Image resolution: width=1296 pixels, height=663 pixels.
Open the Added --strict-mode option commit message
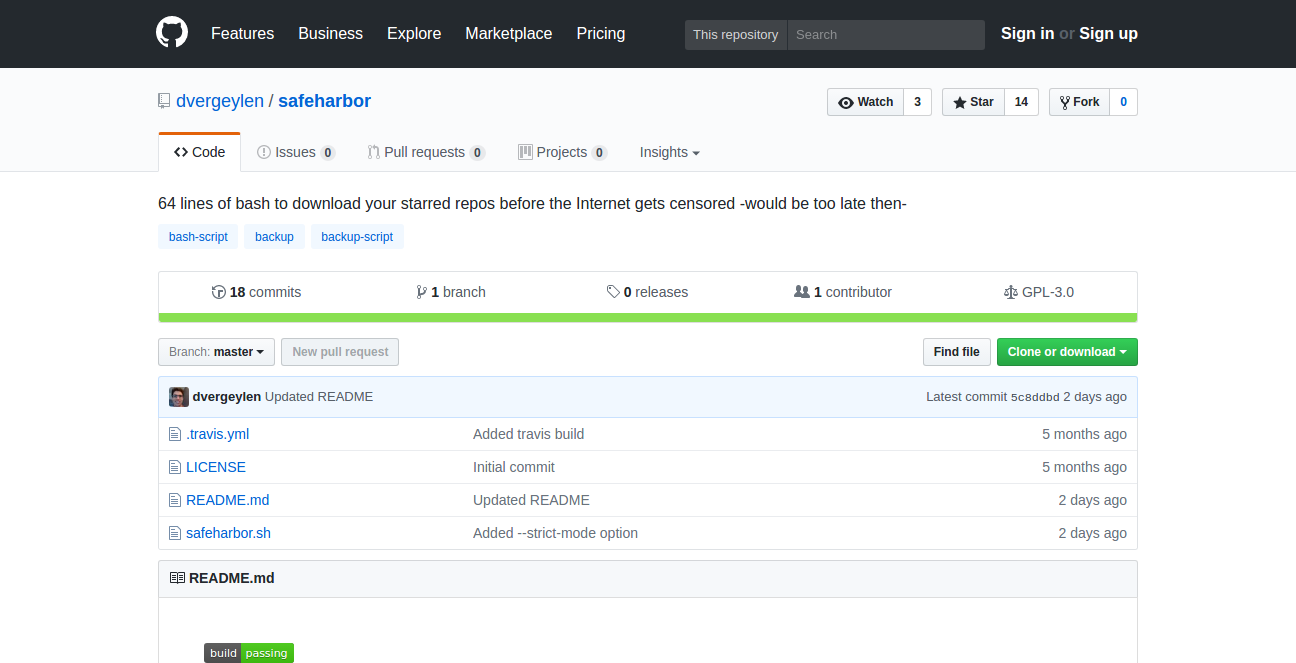pos(555,533)
